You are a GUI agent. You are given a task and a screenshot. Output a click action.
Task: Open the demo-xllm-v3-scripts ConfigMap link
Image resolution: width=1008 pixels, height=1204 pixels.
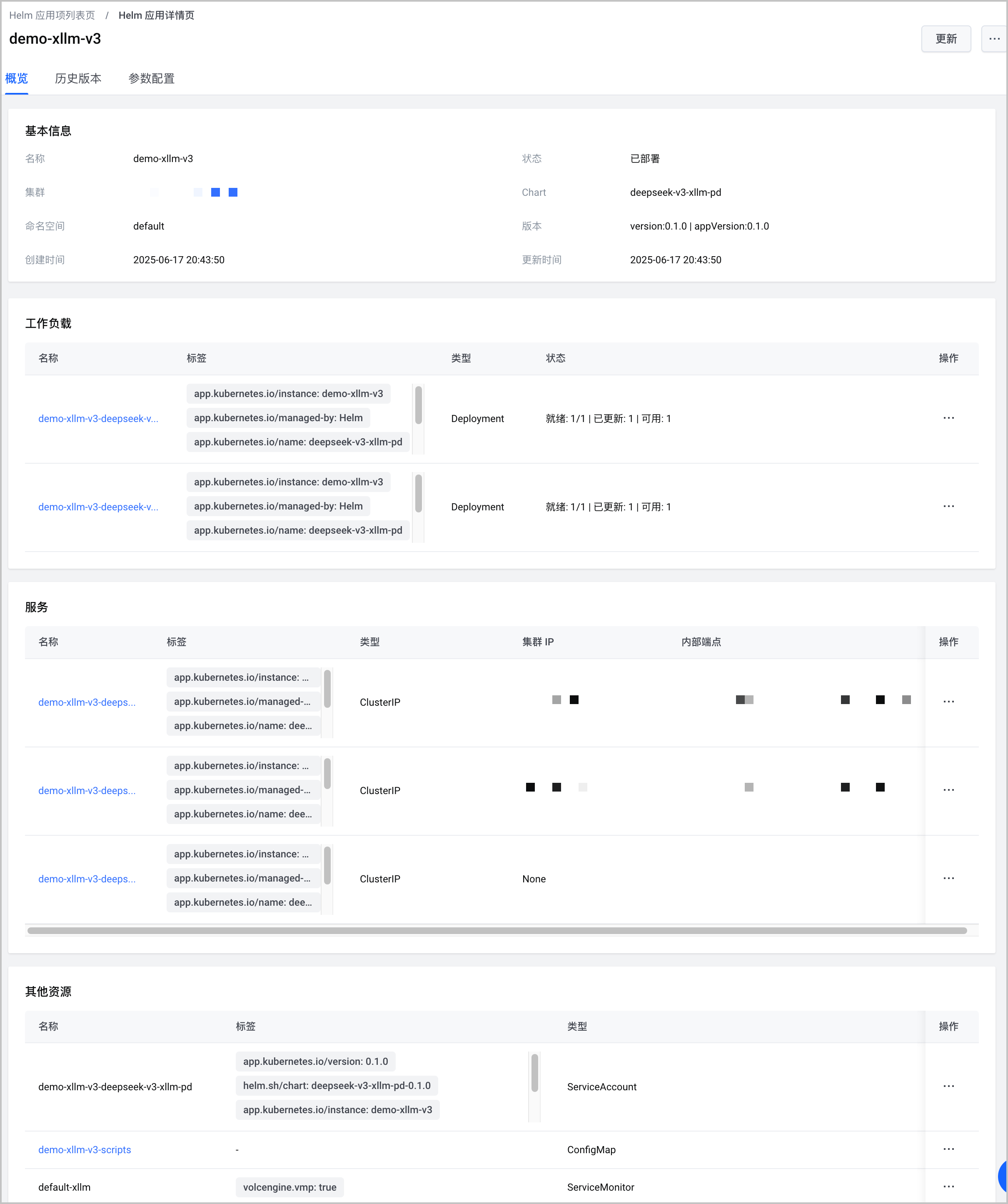[85, 1149]
